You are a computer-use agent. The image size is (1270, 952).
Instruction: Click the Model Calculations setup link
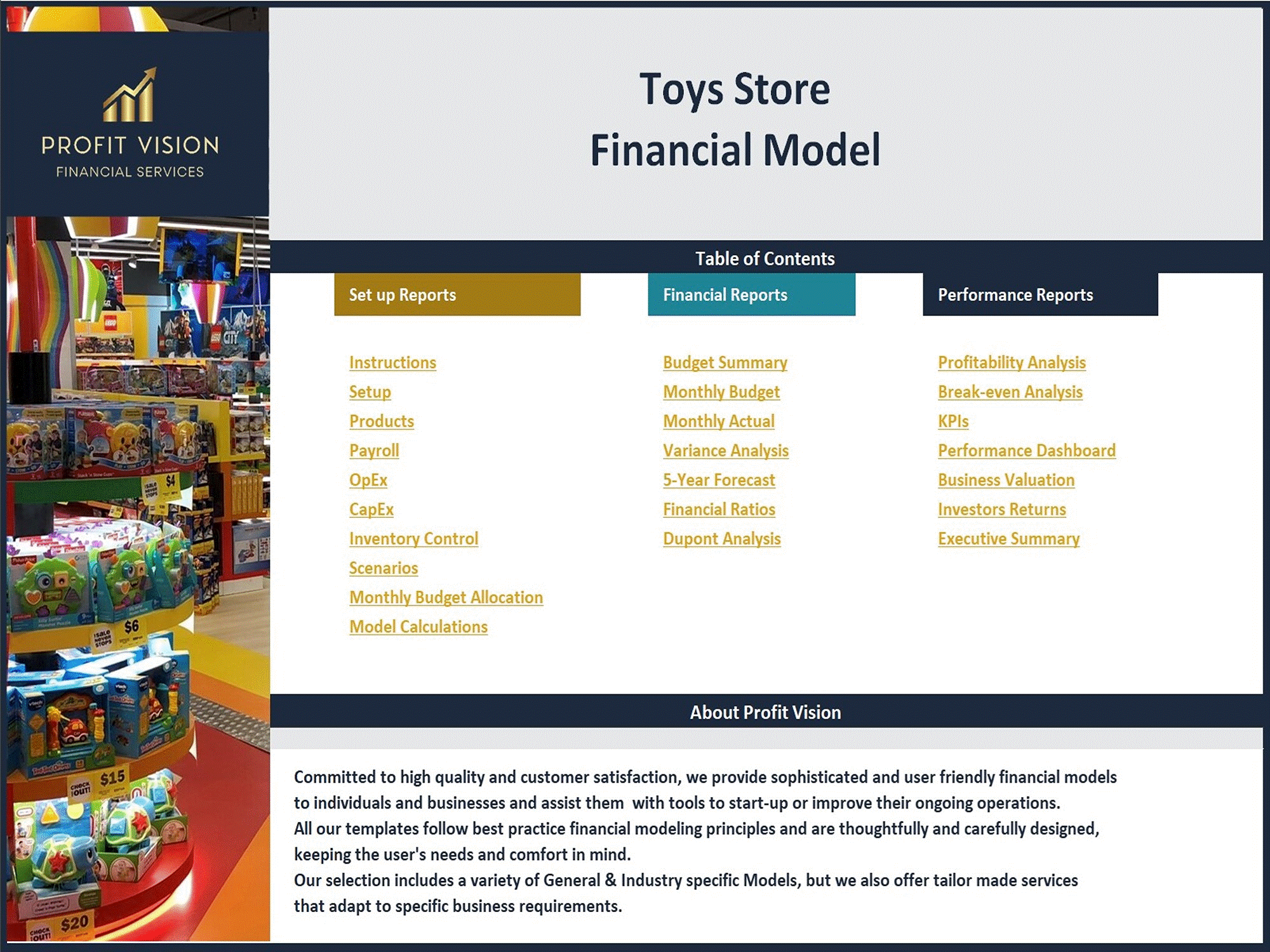click(418, 627)
